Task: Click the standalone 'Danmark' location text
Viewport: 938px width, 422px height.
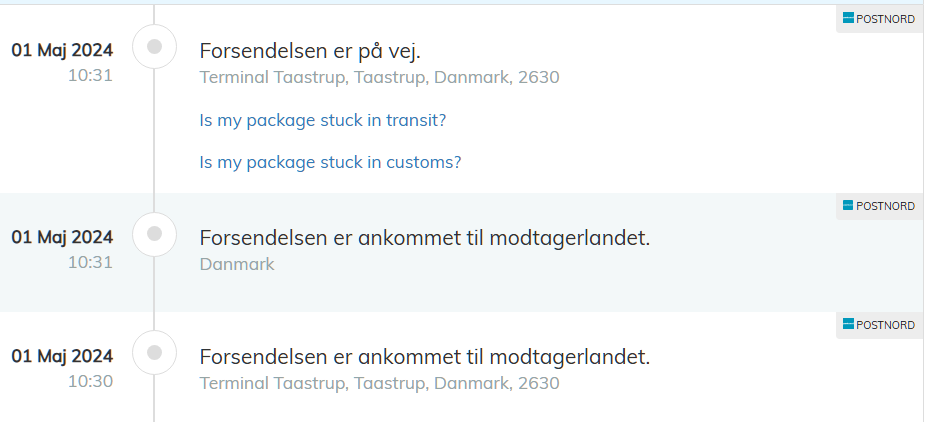Action: pos(237,264)
